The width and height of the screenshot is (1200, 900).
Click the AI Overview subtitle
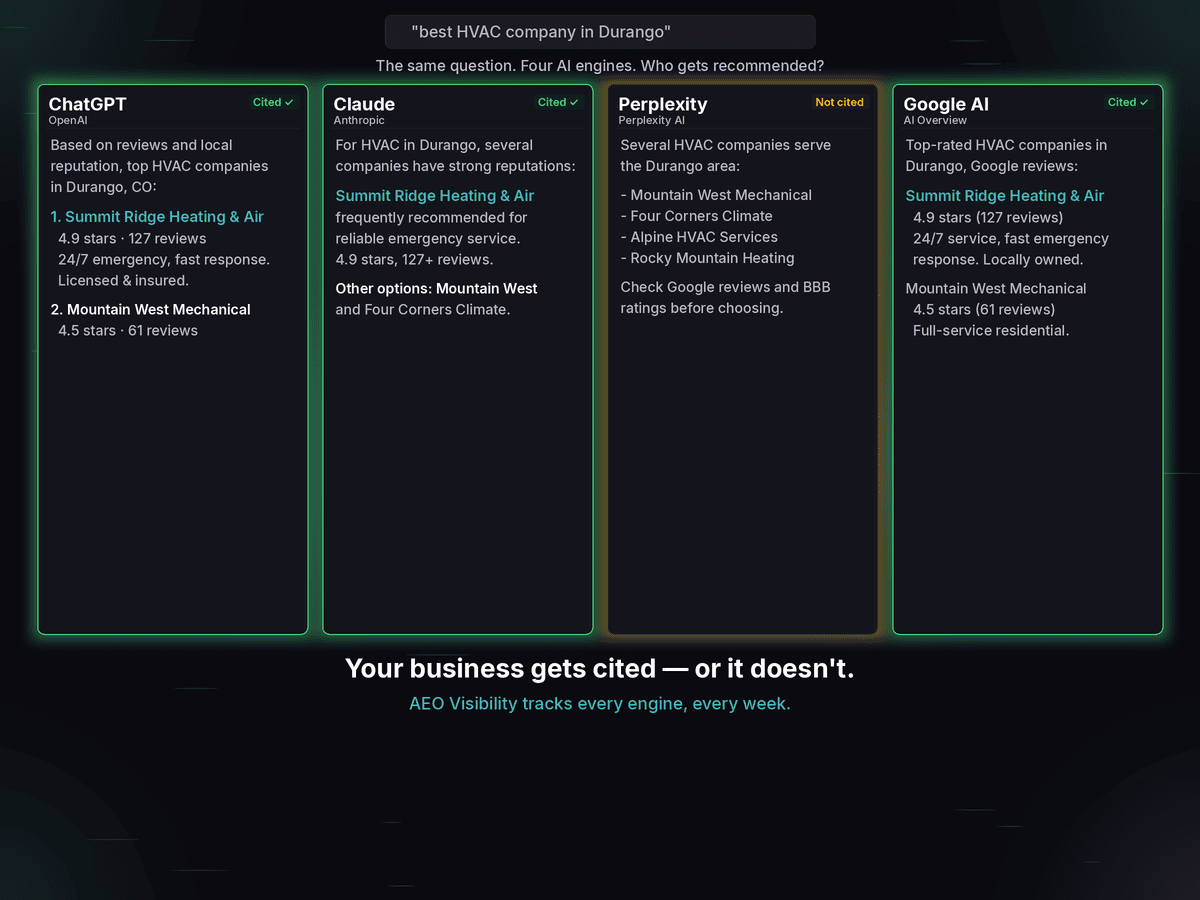pos(935,120)
